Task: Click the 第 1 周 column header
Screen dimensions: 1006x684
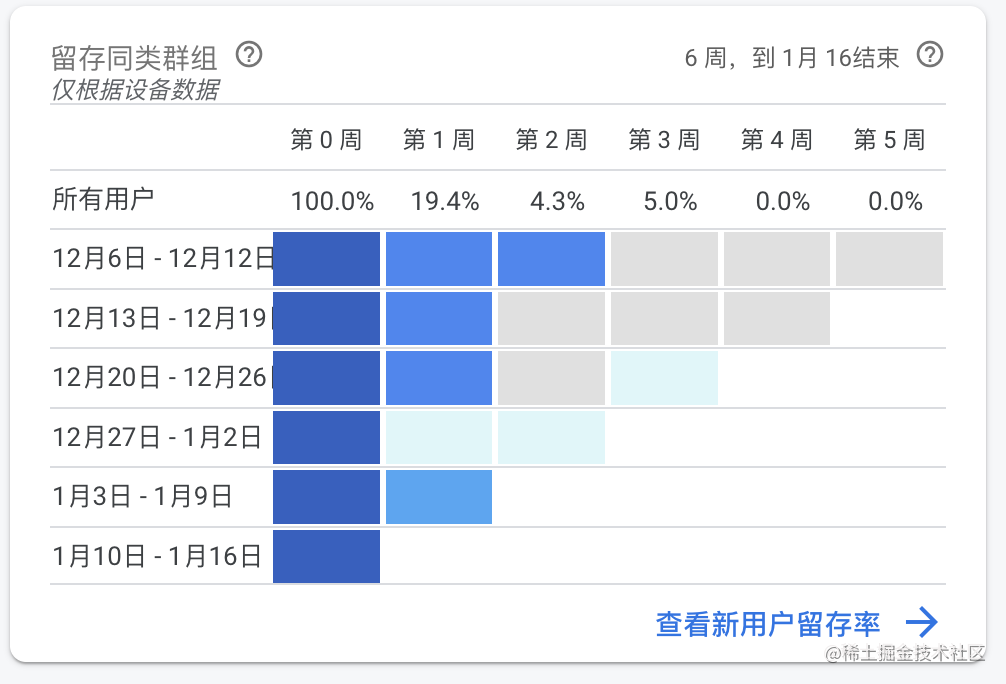Action: (439, 139)
